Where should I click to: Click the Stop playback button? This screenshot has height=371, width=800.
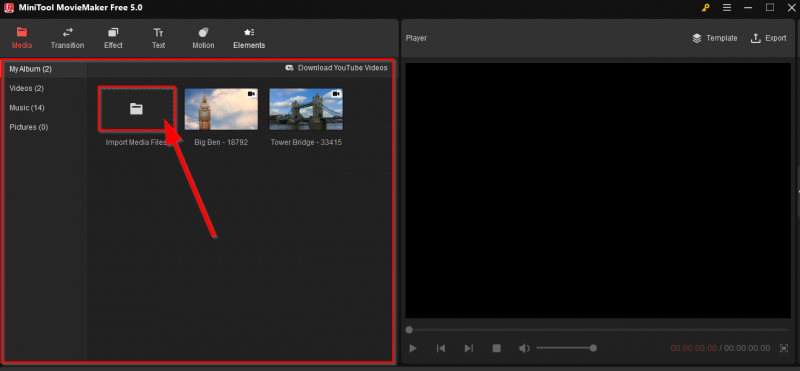496,348
